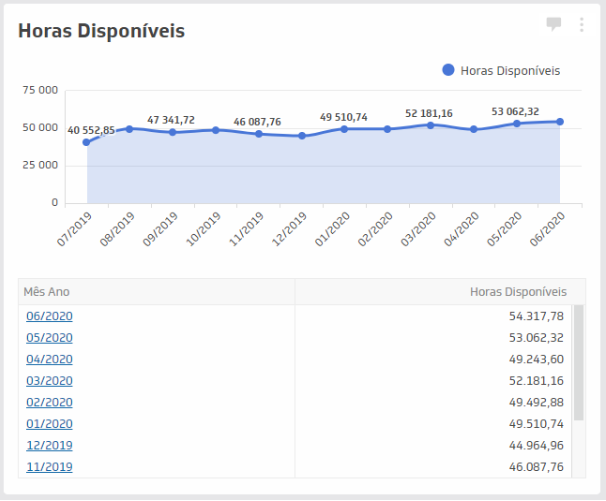Sort by Horas Disponíveis column header
Screen dimensions: 606x501
pos(518,292)
